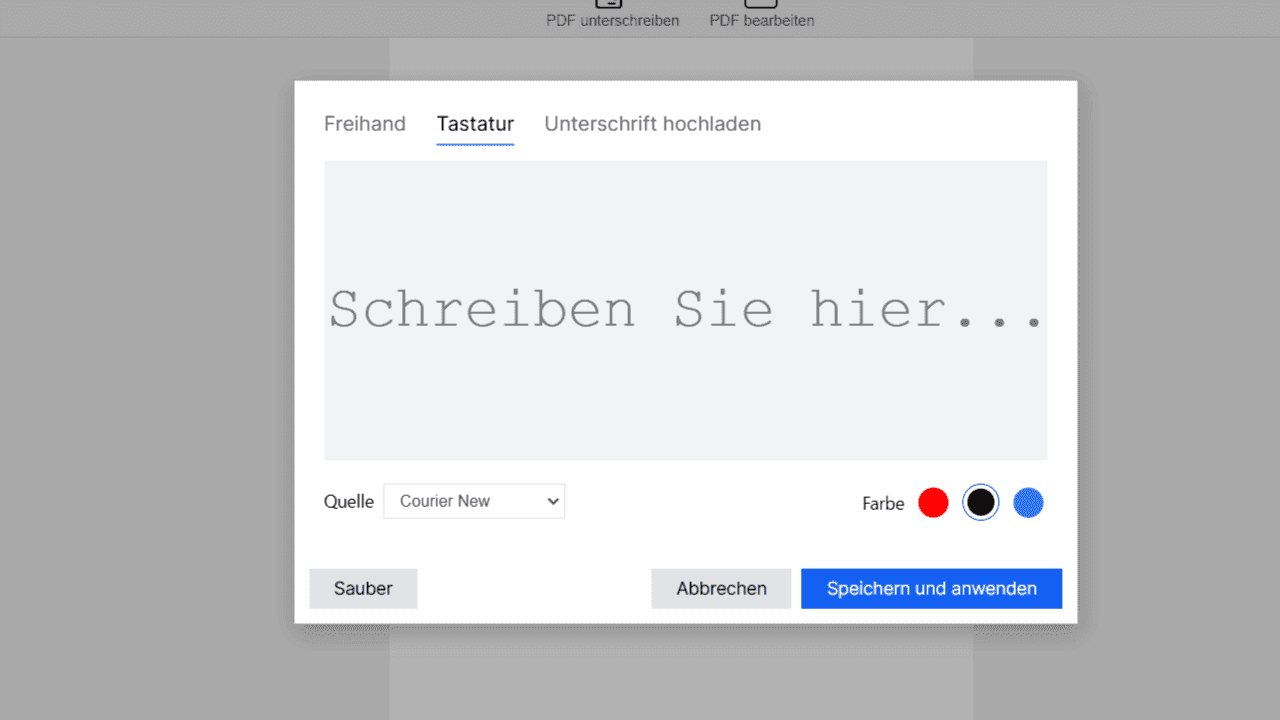Viewport: 1280px width, 720px height.
Task: Click the Abbrechen button
Action: [721, 588]
